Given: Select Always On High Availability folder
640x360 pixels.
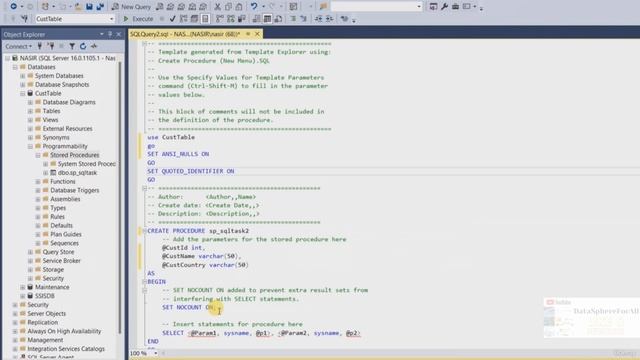Looking at the screenshot, I should [64, 331].
